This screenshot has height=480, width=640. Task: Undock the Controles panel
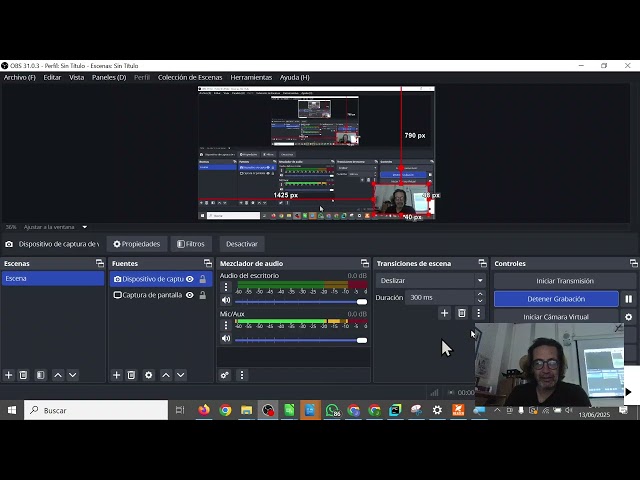633,263
